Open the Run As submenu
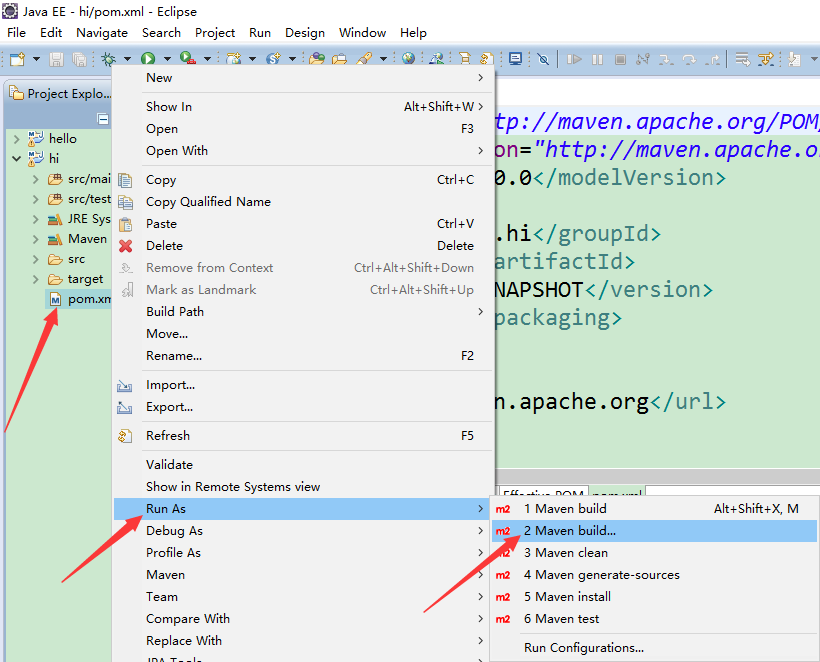820x662 pixels. (x=304, y=509)
